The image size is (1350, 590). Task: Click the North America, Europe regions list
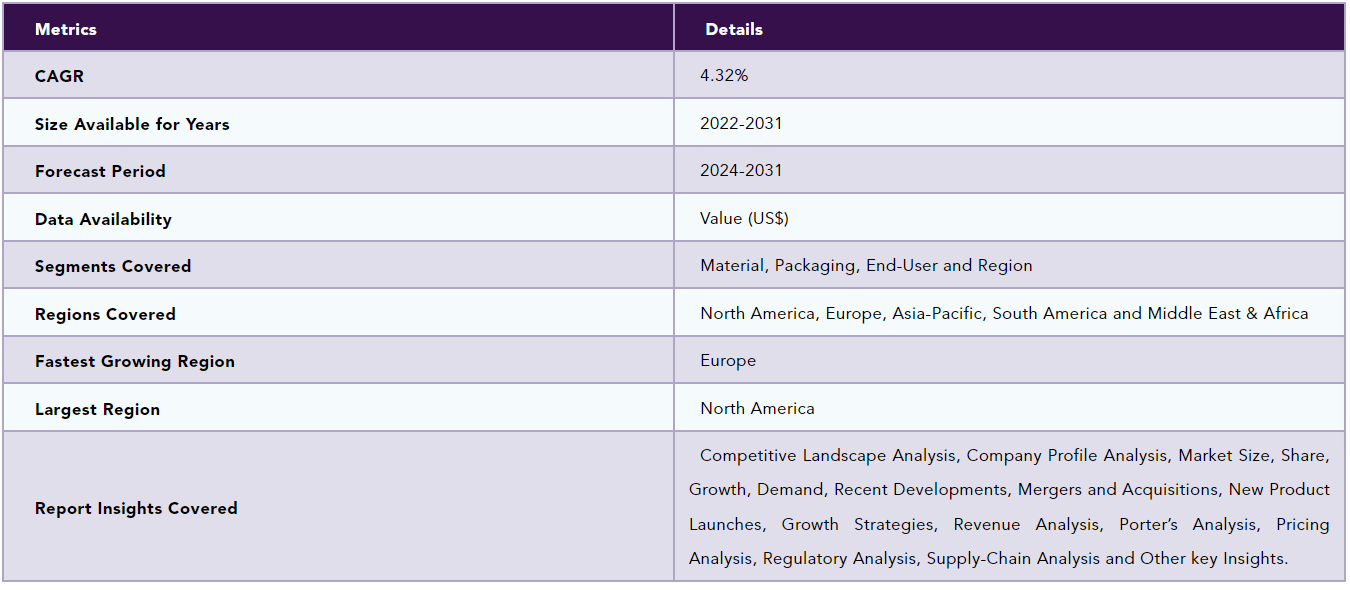pos(1004,313)
